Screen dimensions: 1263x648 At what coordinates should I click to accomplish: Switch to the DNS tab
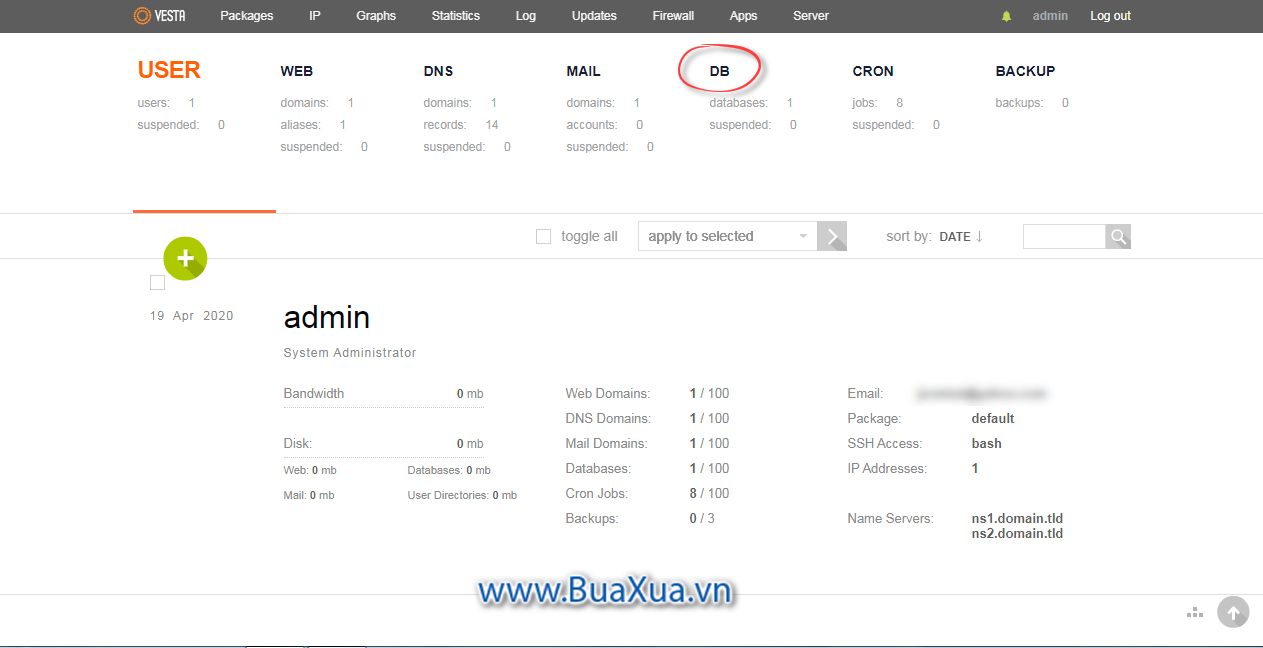tap(438, 71)
